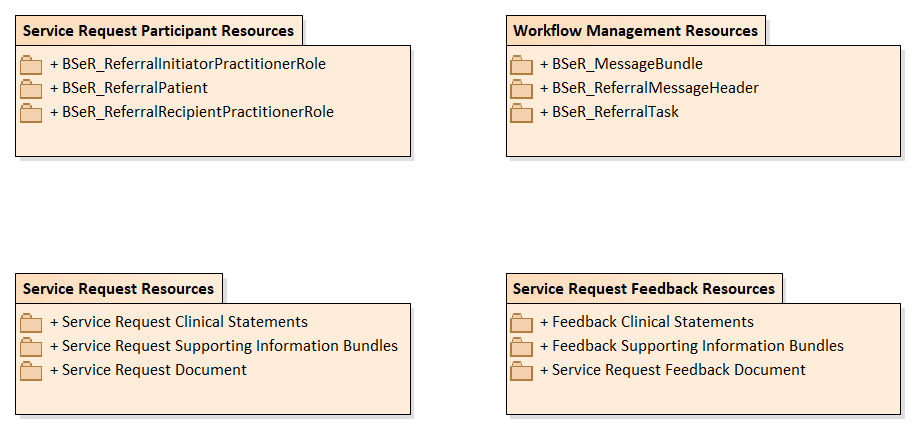Click folder icon beside Feedback Clinical Statements
This screenshot has height=429, width=915.
point(522,323)
